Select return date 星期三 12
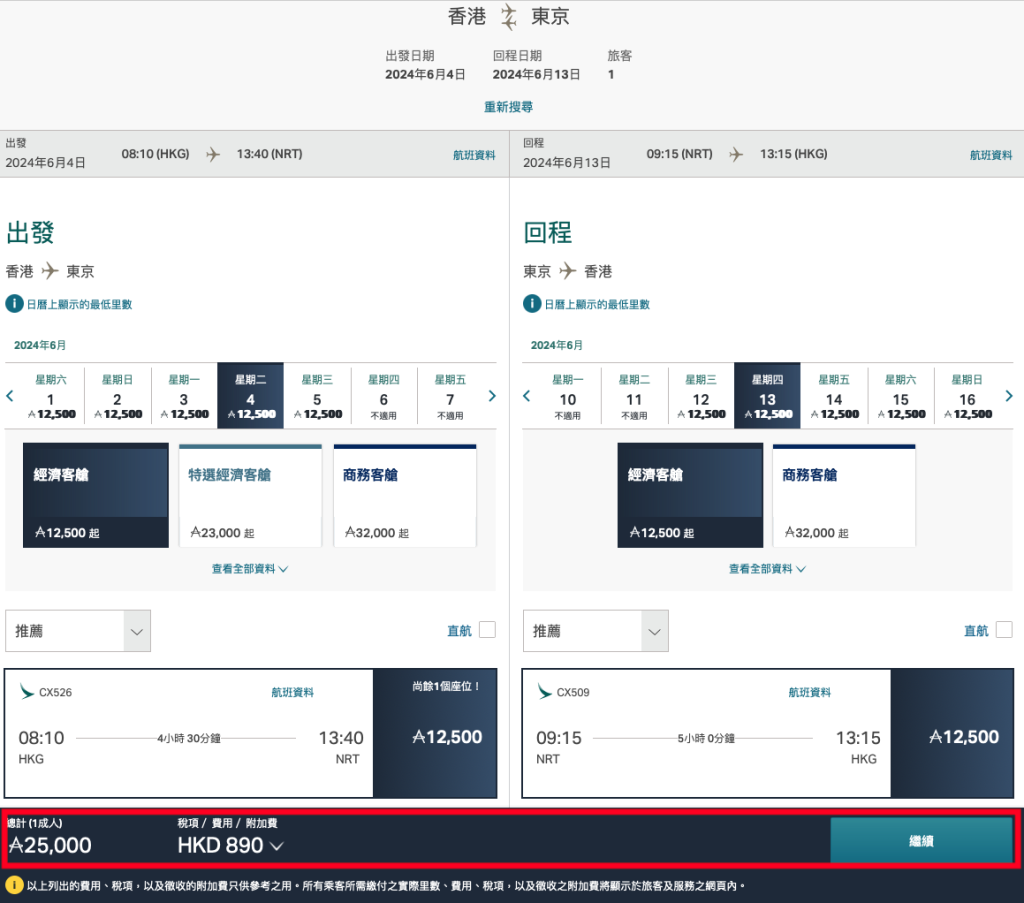 click(x=701, y=396)
